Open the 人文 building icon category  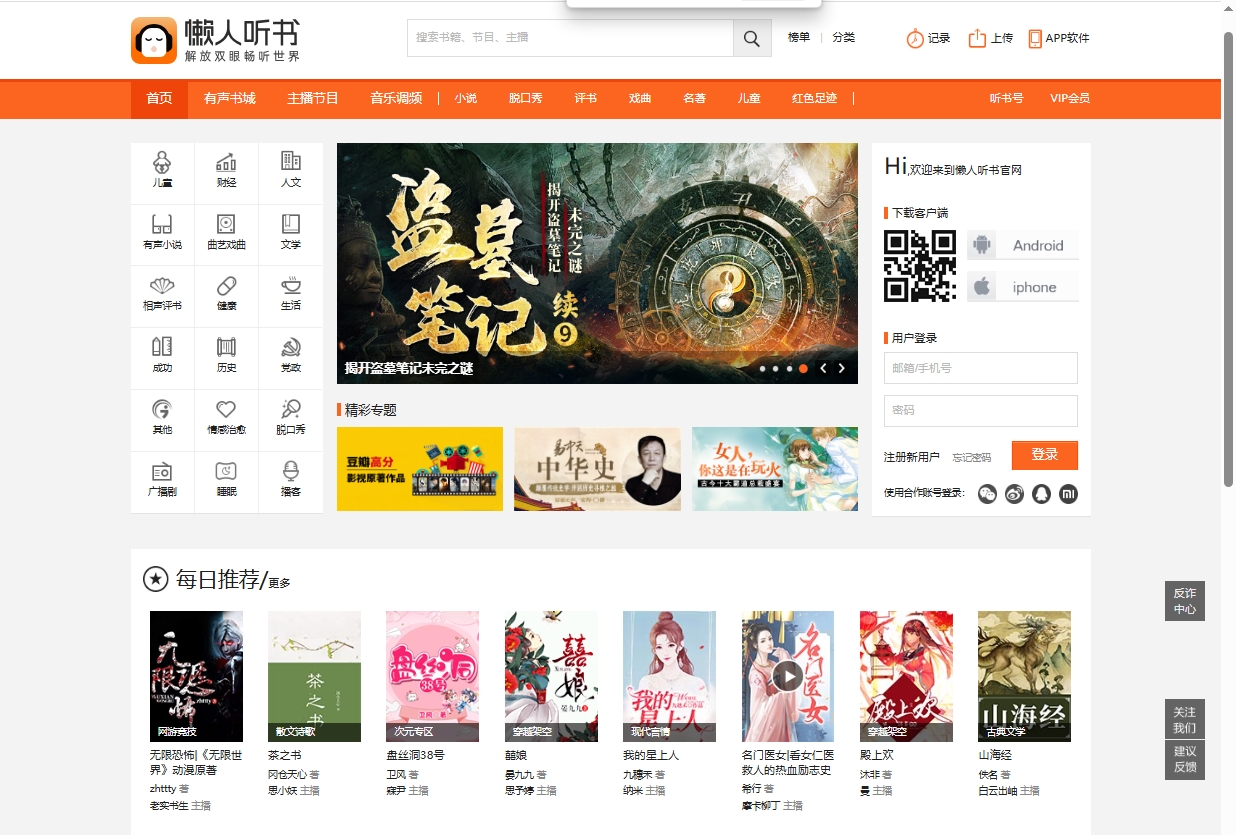click(291, 169)
